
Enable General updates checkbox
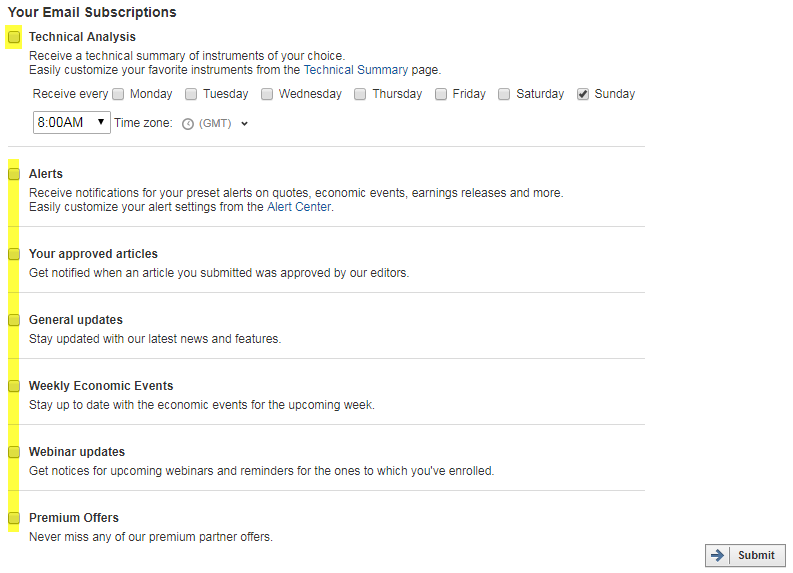[14, 320]
